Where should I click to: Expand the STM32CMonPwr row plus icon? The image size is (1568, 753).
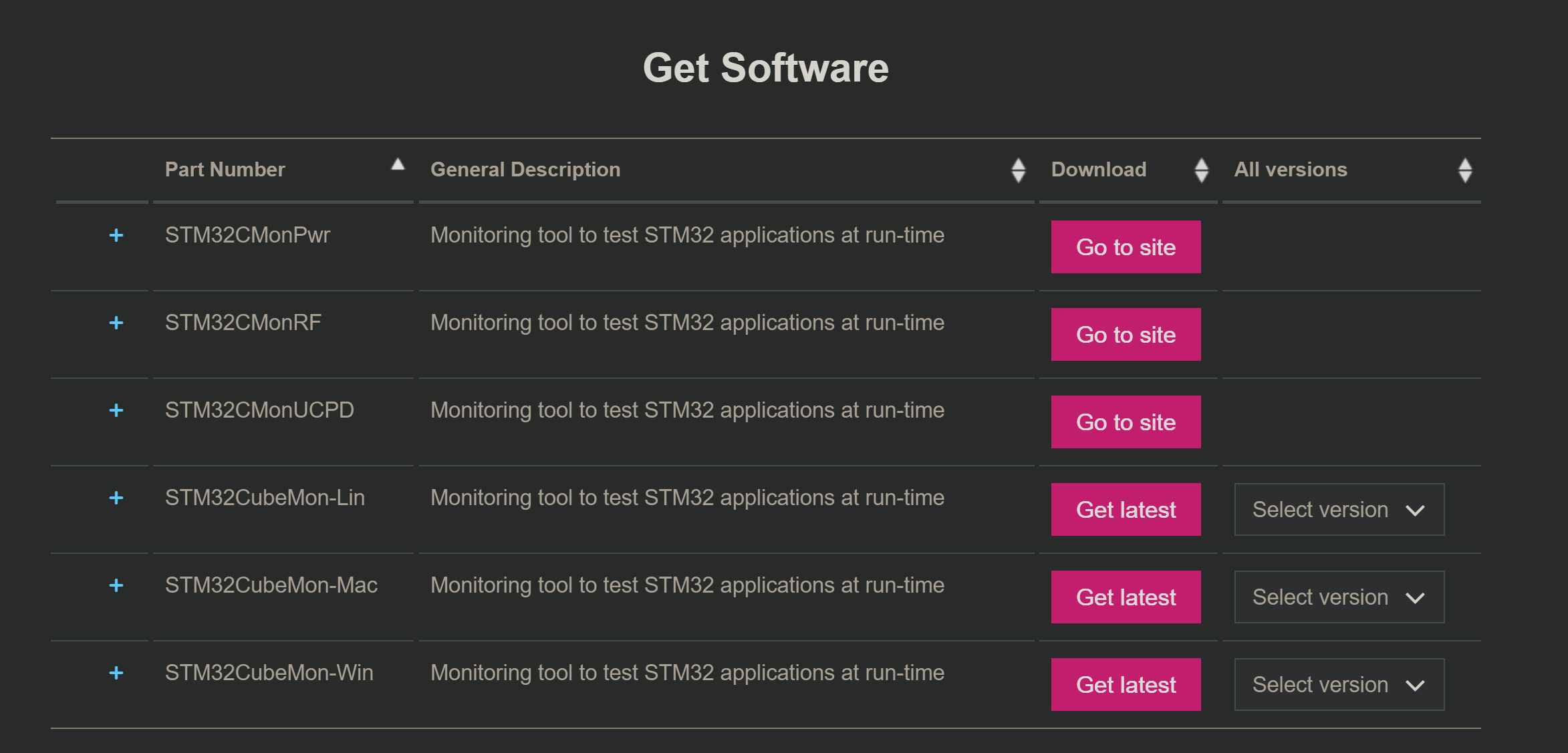(x=116, y=235)
